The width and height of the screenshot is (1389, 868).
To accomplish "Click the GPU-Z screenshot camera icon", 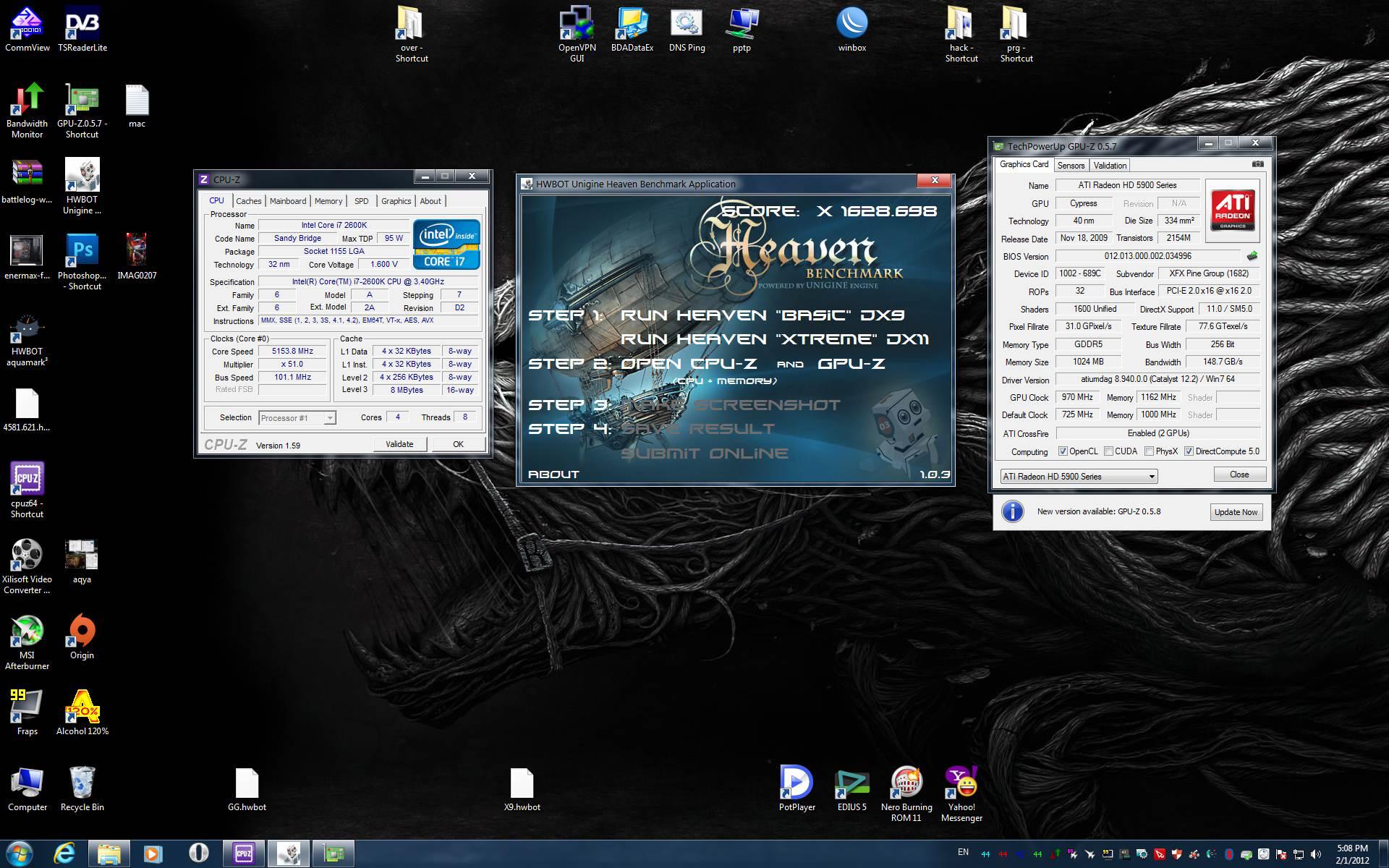I will [x=1258, y=164].
